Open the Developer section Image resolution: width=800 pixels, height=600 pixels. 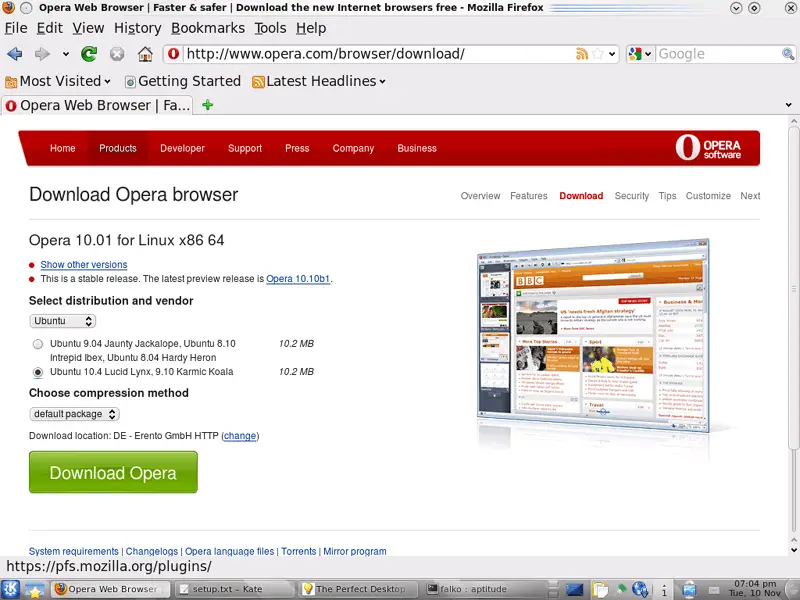tap(182, 148)
